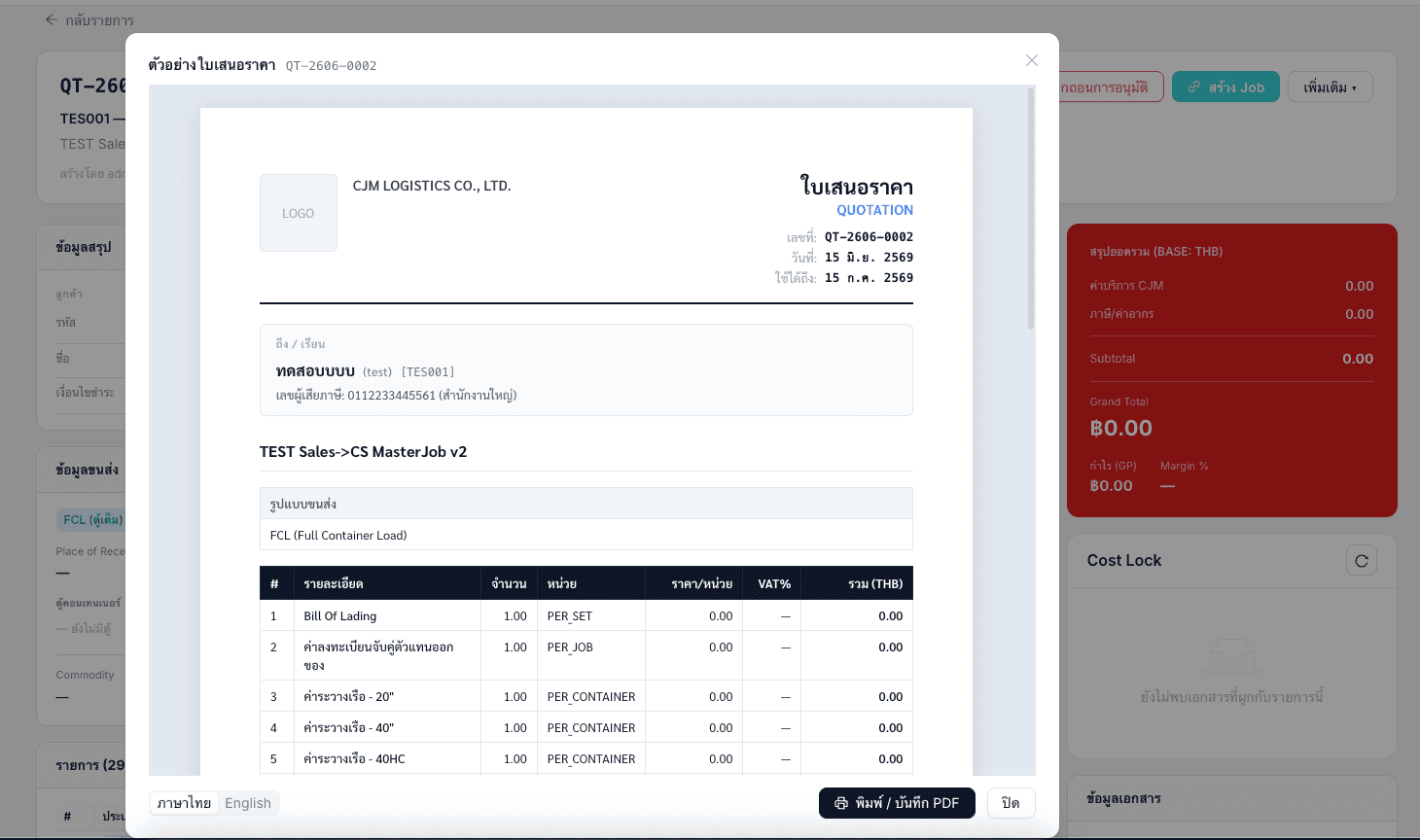The image size is (1420, 840).
Task: Click the red Grand Total summary card
Action: pos(1232,370)
